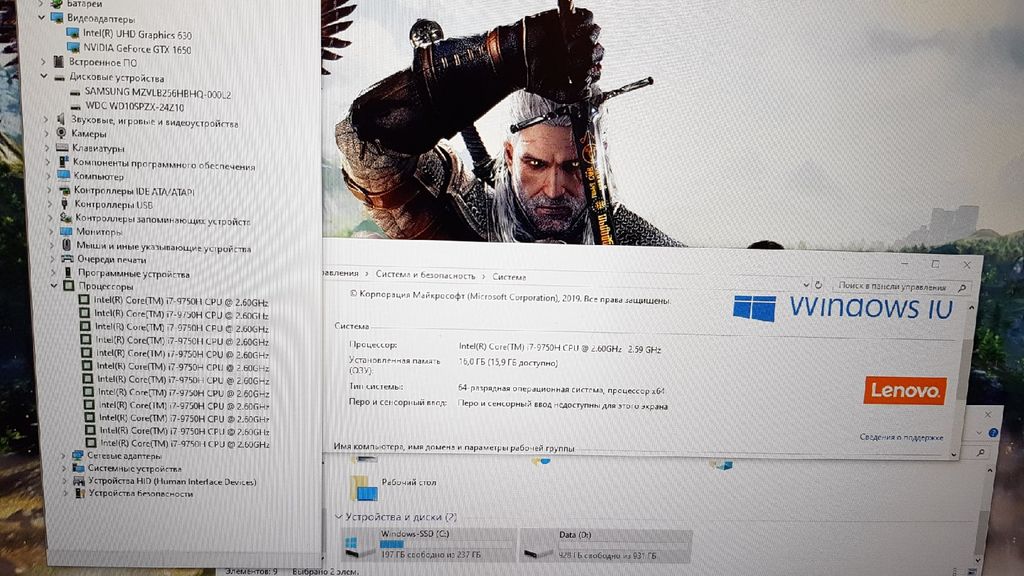
Task: Click the Устройства HID category icon
Action: (x=79, y=480)
